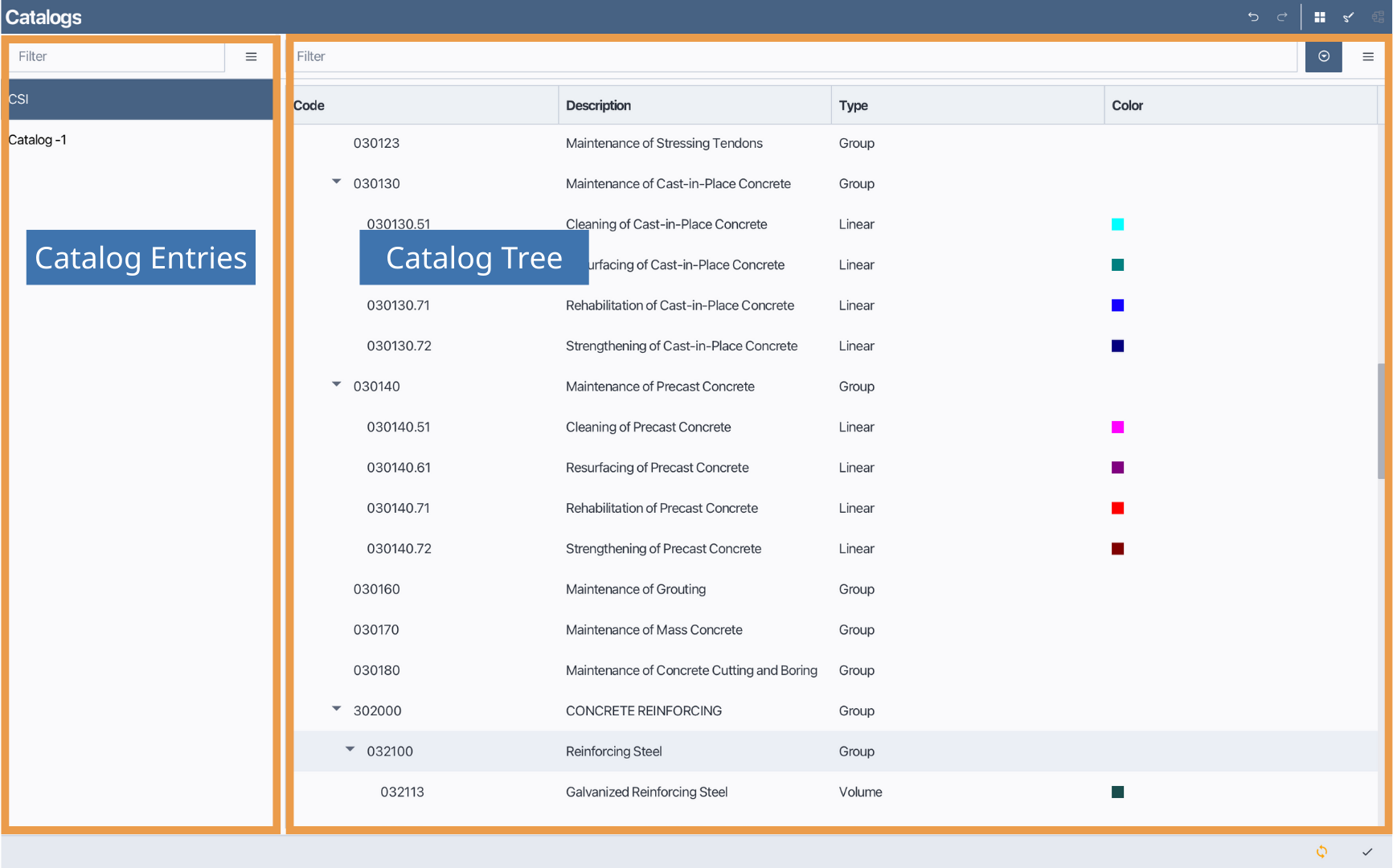Select the signature check icon in the top toolbar
The image size is (1393, 868).
coord(1349,16)
